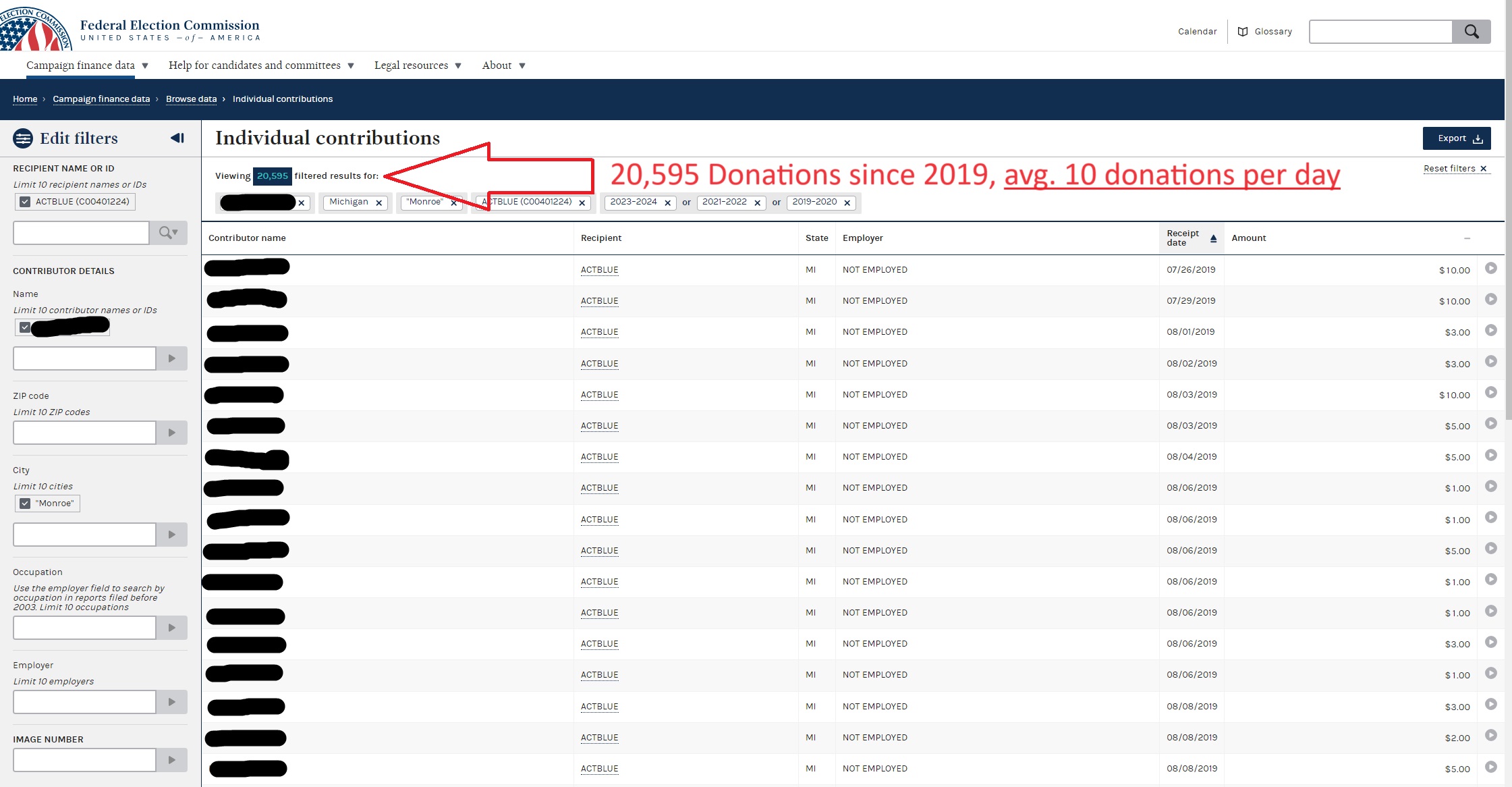Submit the contributor Name filter arrow
The image size is (1512, 787).
(171, 358)
